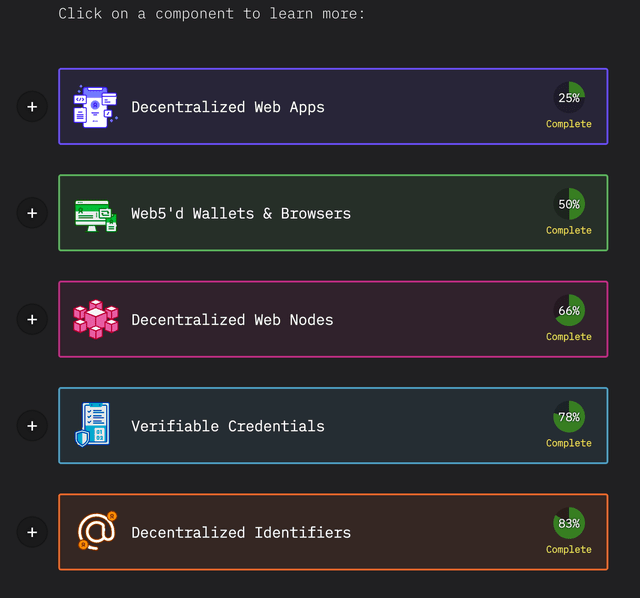Click the Decentralized Web Apps icon
640x598 pixels.
(x=96, y=106)
